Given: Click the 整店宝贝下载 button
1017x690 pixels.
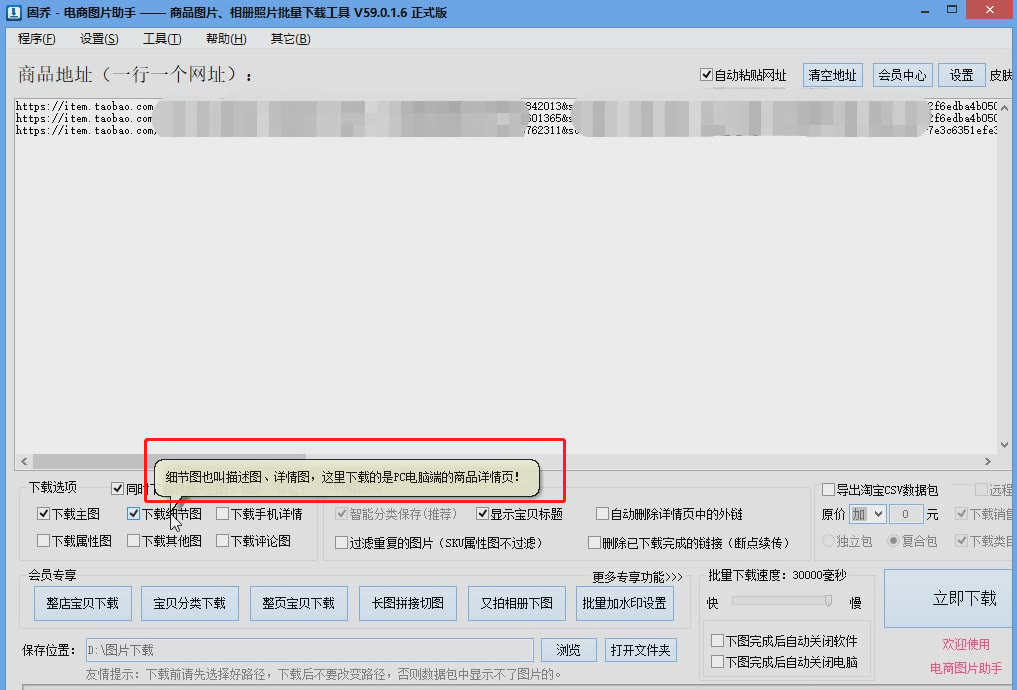Looking at the screenshot, I should 82,603.
